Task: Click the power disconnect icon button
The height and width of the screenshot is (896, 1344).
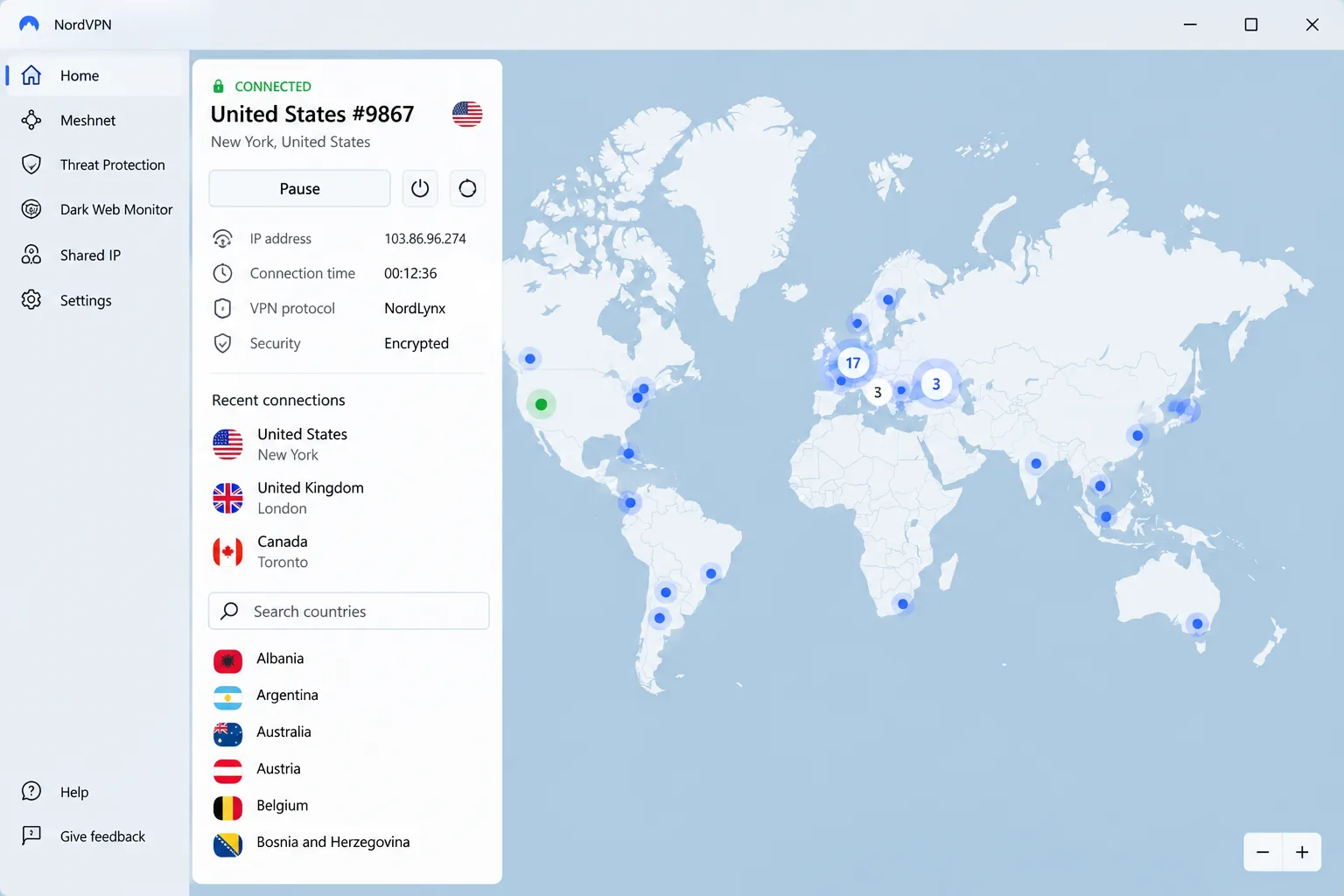Action: 420,188
